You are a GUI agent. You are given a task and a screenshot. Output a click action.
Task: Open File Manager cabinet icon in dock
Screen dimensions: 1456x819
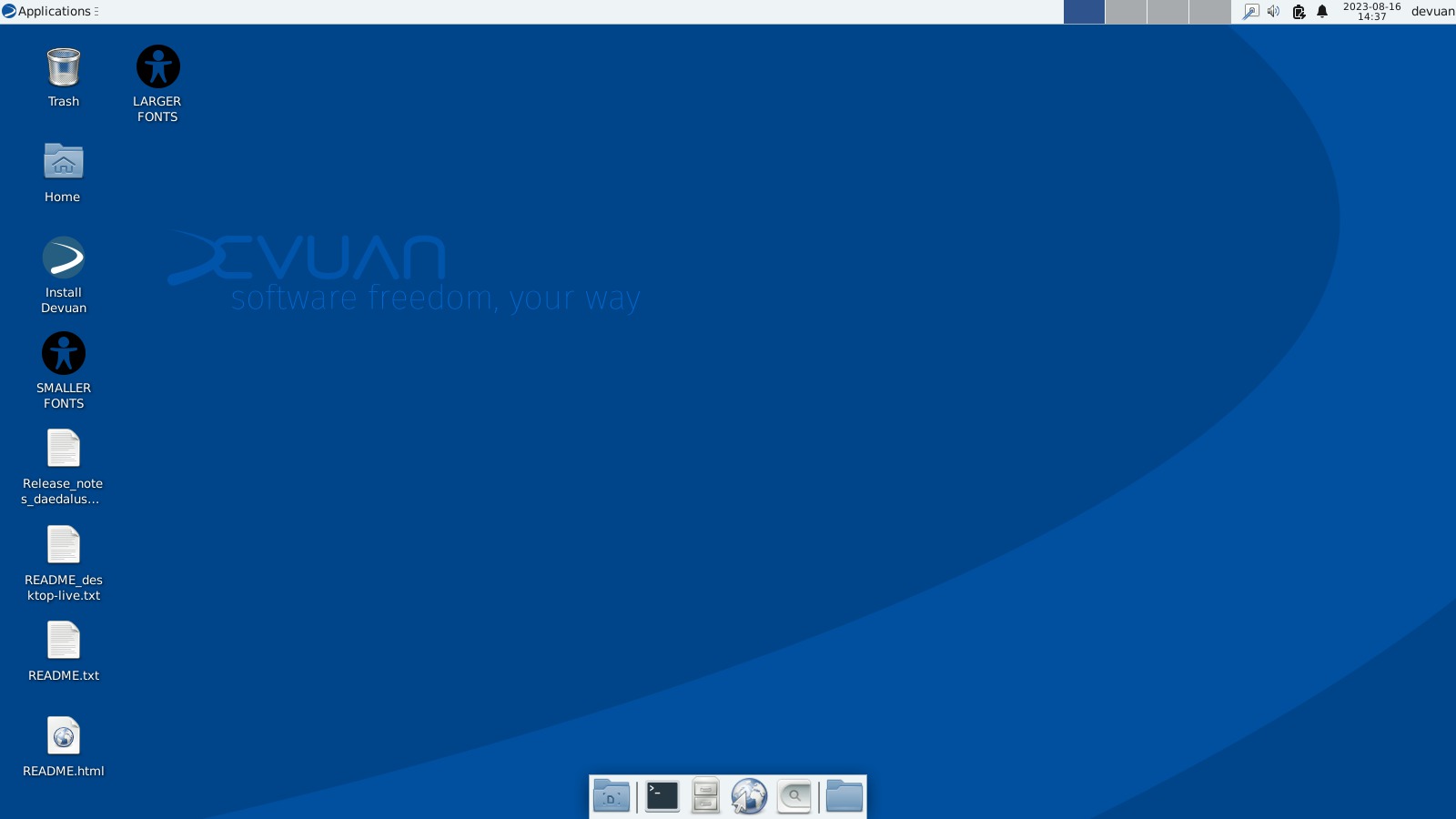(705, 796)
